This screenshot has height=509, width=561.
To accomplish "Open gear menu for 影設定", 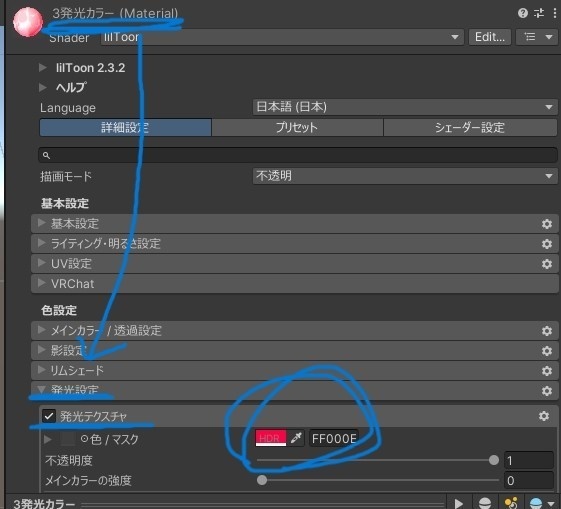I will click(x=546, y=351).
